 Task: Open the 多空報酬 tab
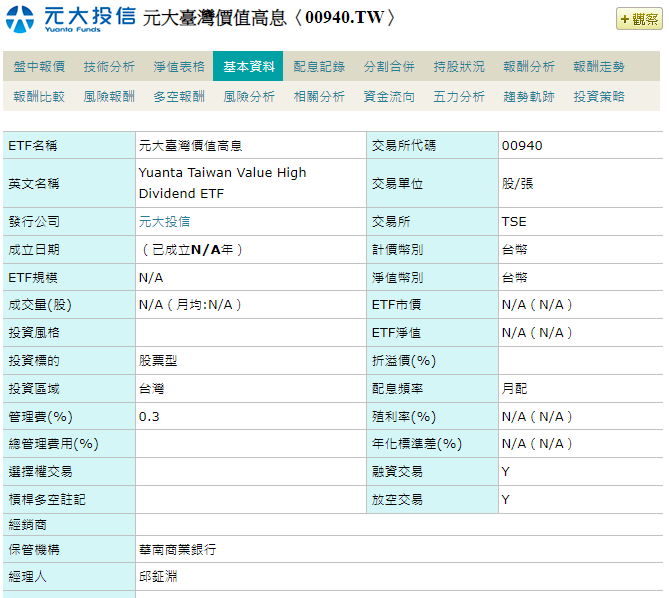coord(179,97)
